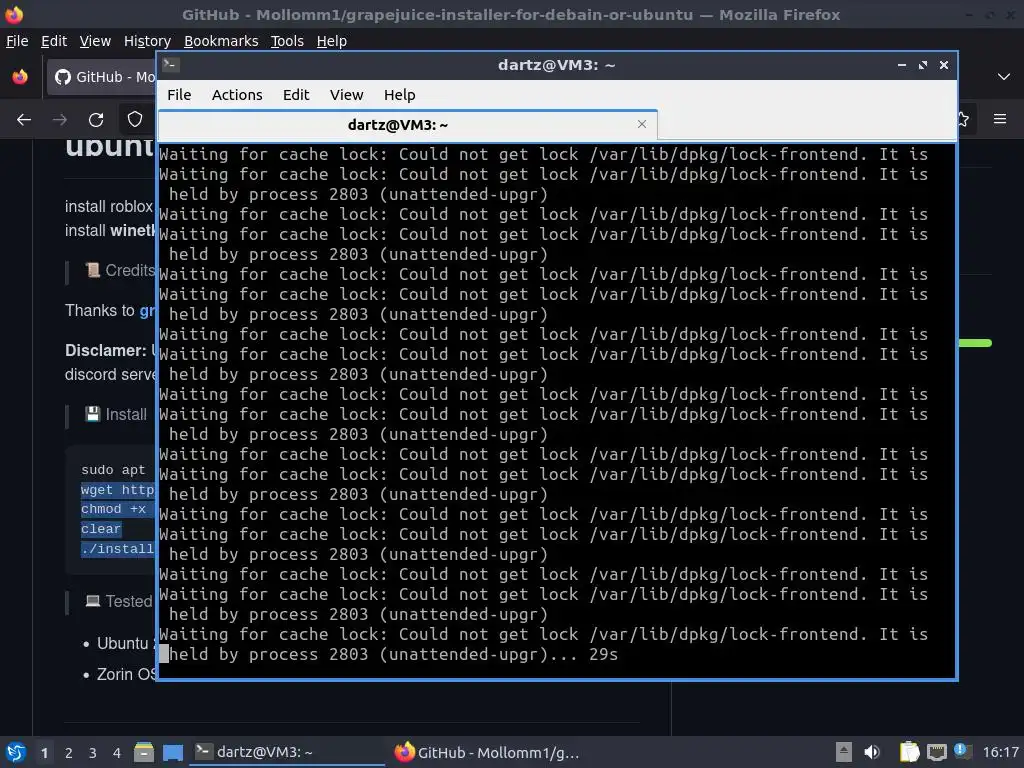This screenshot has width=1024, height=768.
Task: Expand the list all tabs dropdown
Action: 1004,77
